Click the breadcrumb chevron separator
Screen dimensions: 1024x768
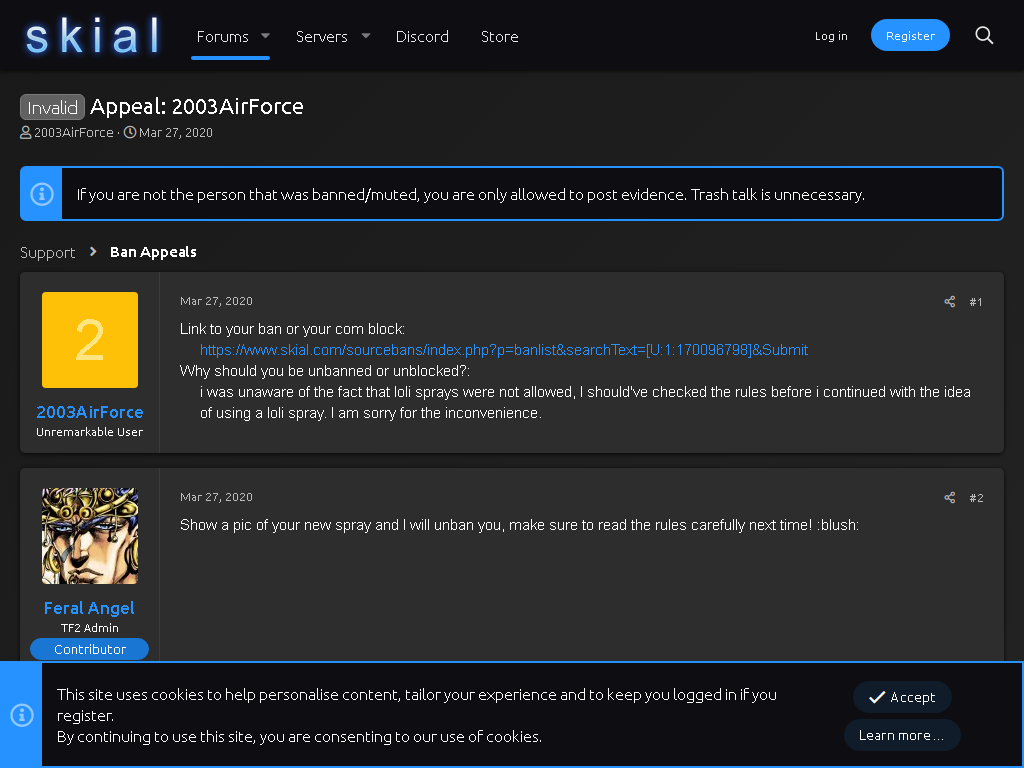point(93,251)
